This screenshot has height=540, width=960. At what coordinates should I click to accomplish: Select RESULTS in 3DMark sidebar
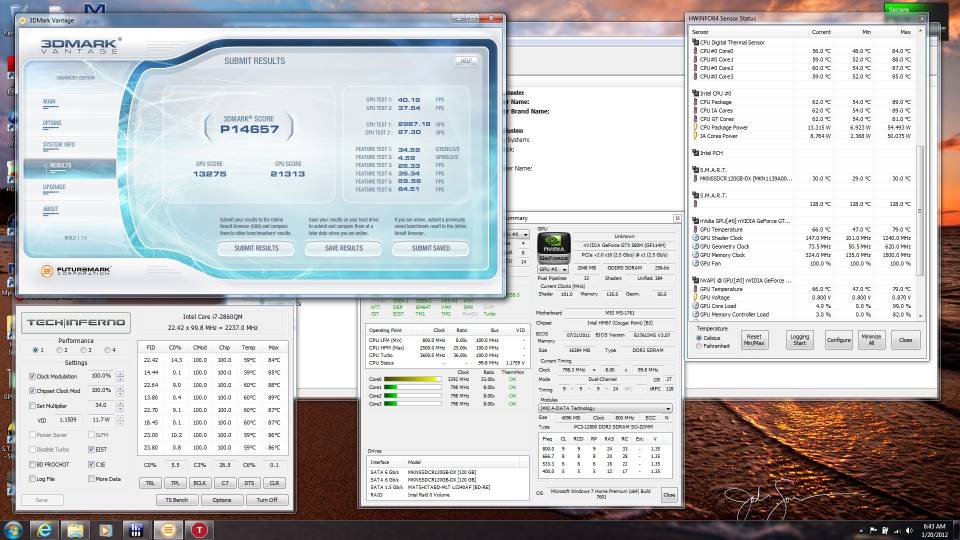tap(70, 166)
